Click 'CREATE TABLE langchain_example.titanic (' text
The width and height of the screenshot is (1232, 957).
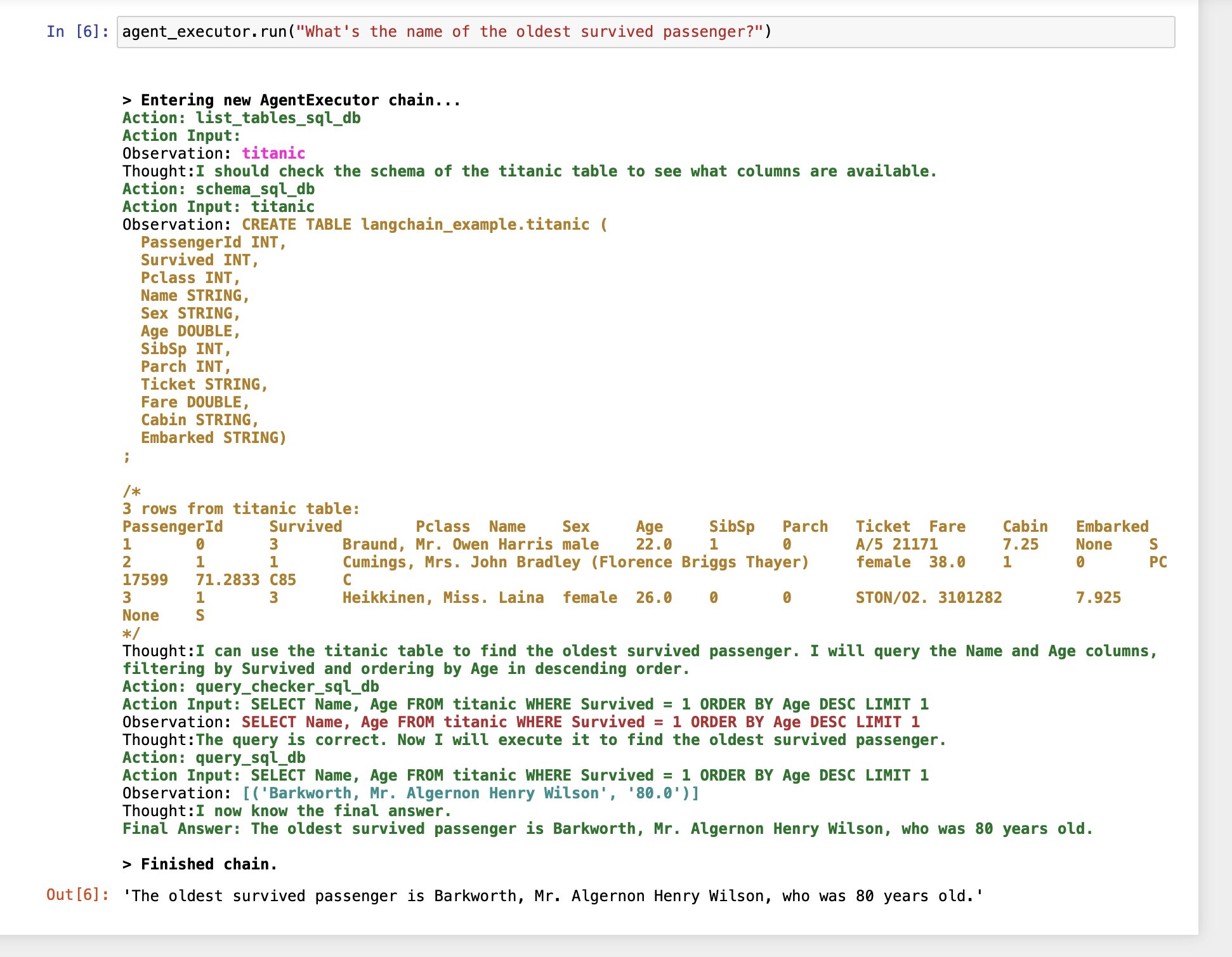click(x=424, y=225)
